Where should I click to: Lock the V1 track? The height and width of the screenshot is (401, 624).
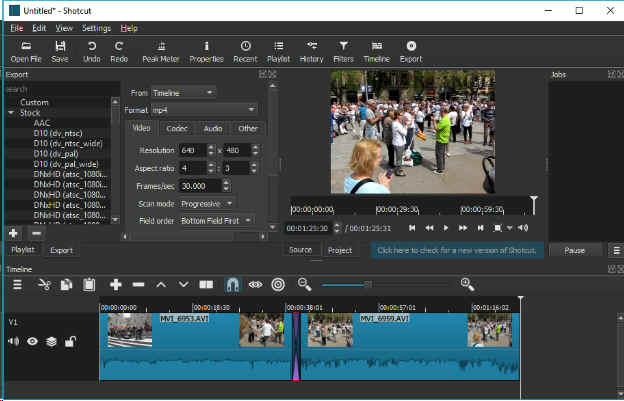point(69,342)
